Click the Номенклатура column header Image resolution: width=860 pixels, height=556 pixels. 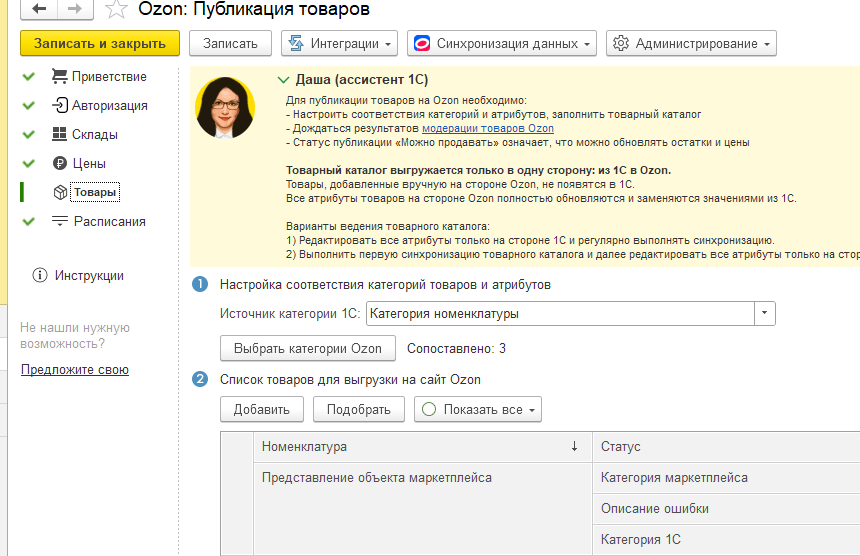point(423,446)
